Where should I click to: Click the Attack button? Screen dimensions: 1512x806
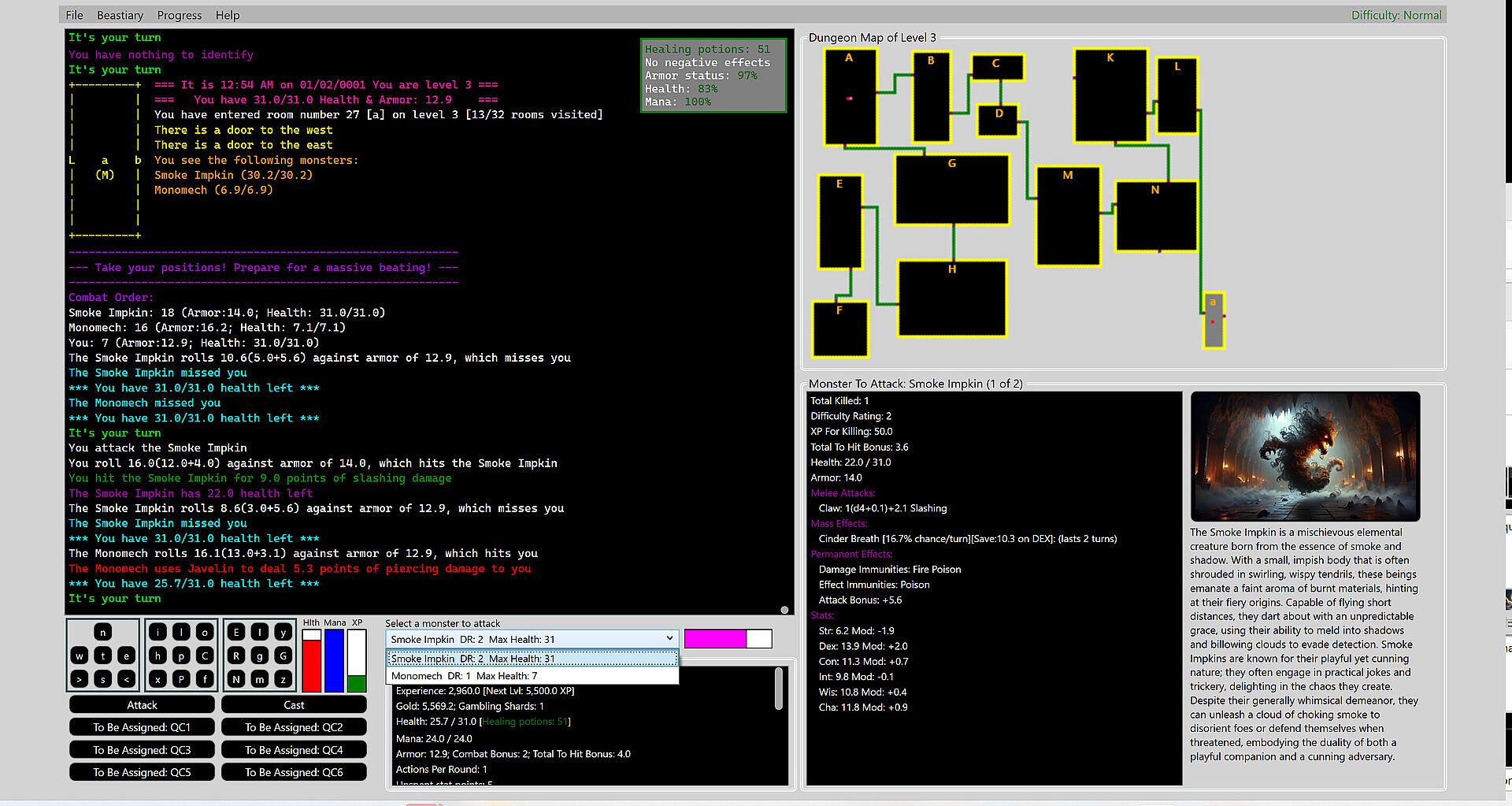tap(142, 705)
